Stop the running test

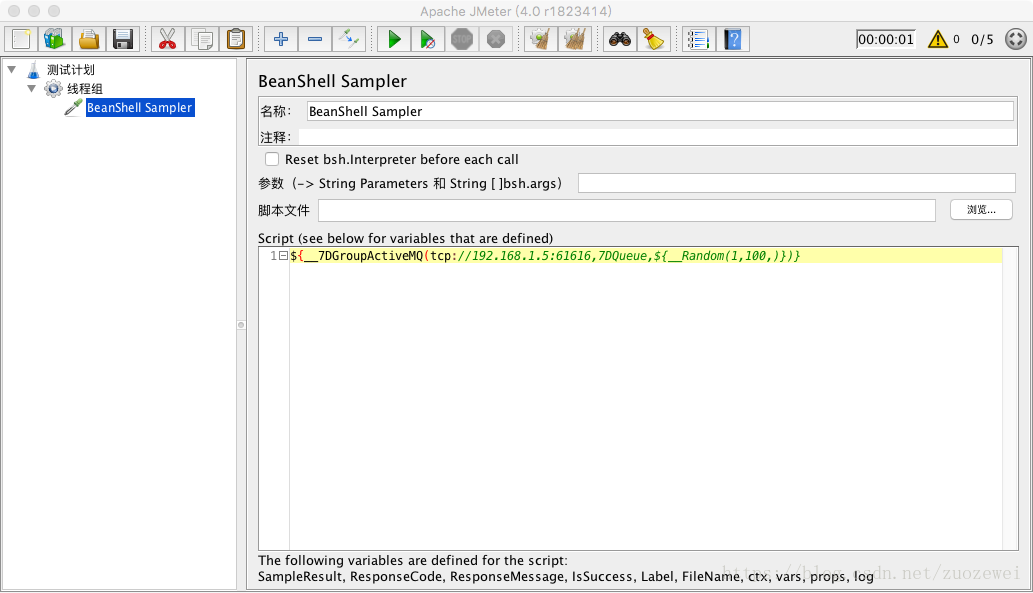click(462, 39)
